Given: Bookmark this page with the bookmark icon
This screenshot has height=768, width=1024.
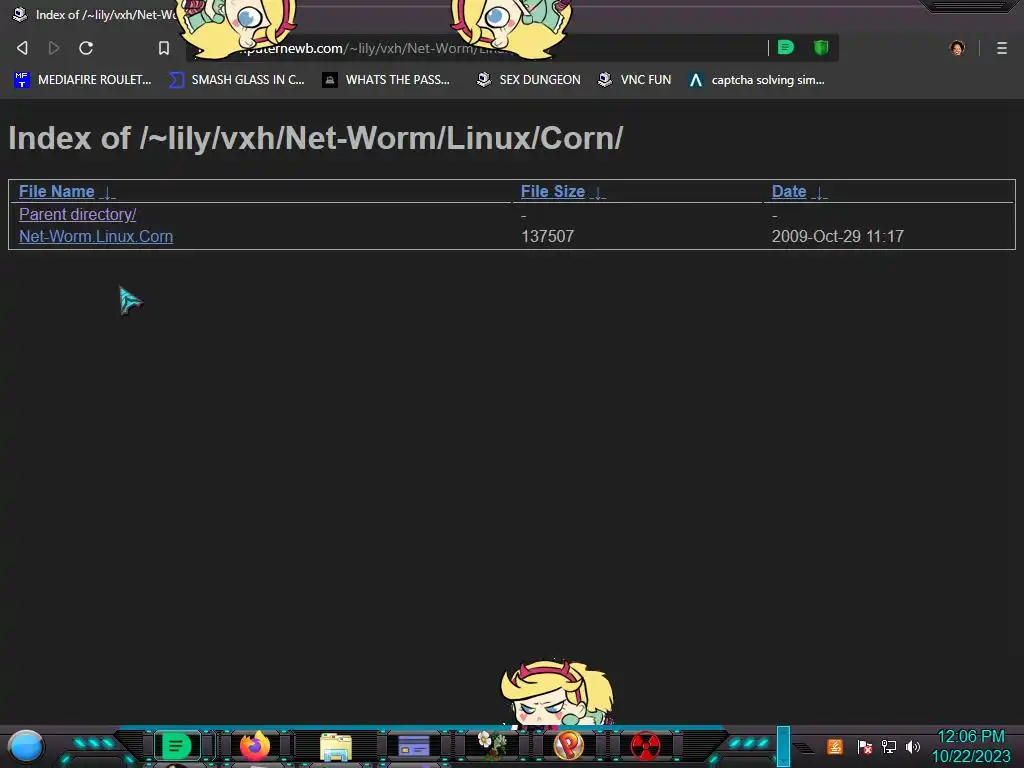Looking at the screenshot, I should pos(164,48).
